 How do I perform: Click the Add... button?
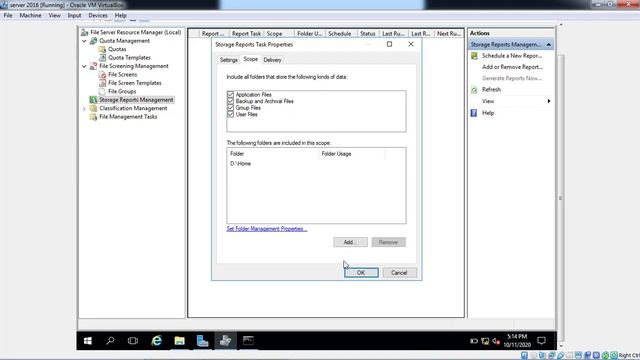coord(350,242)
